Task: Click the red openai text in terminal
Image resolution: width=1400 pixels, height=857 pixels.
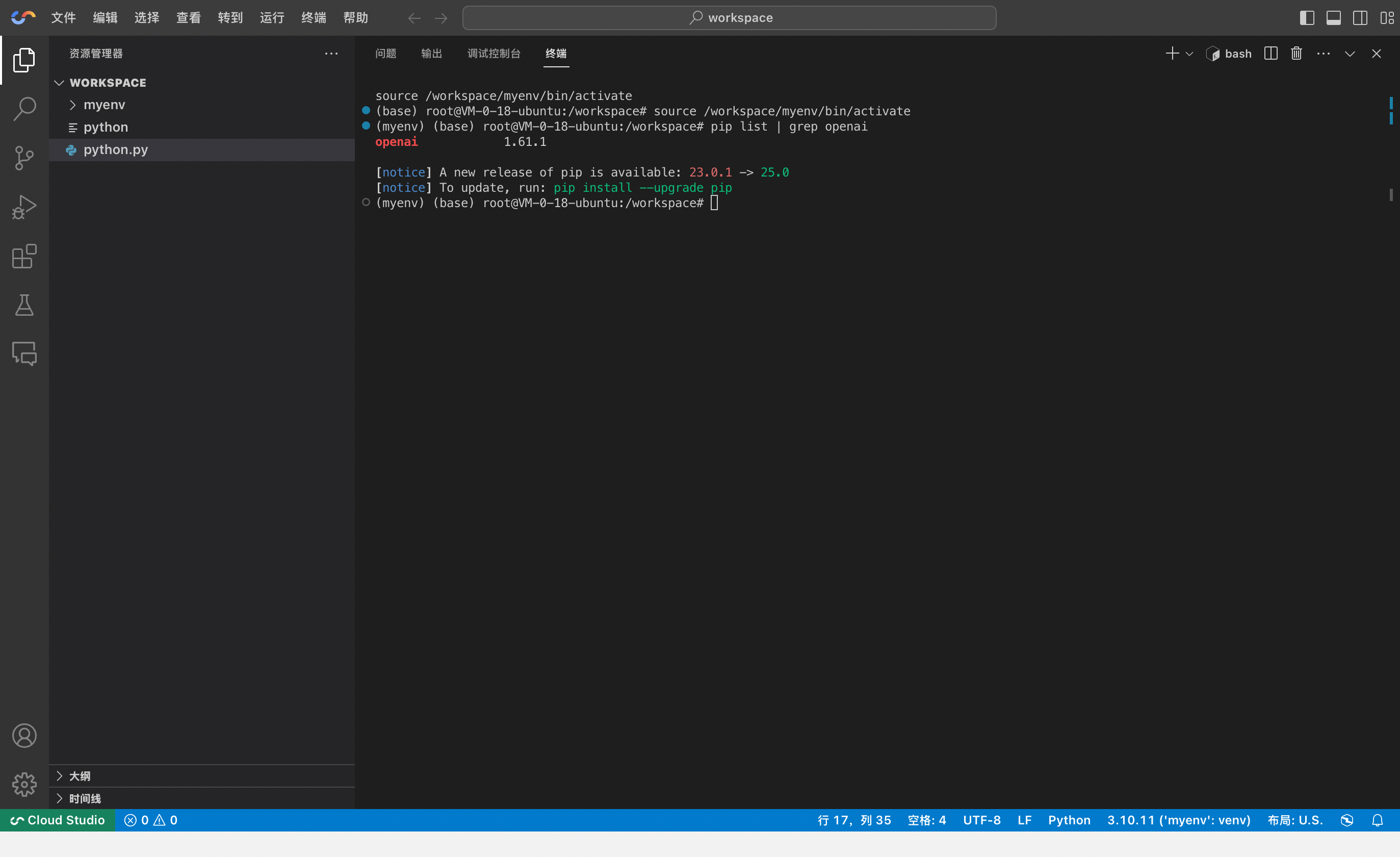Action: pyautogui.click(x=397, y=142)
